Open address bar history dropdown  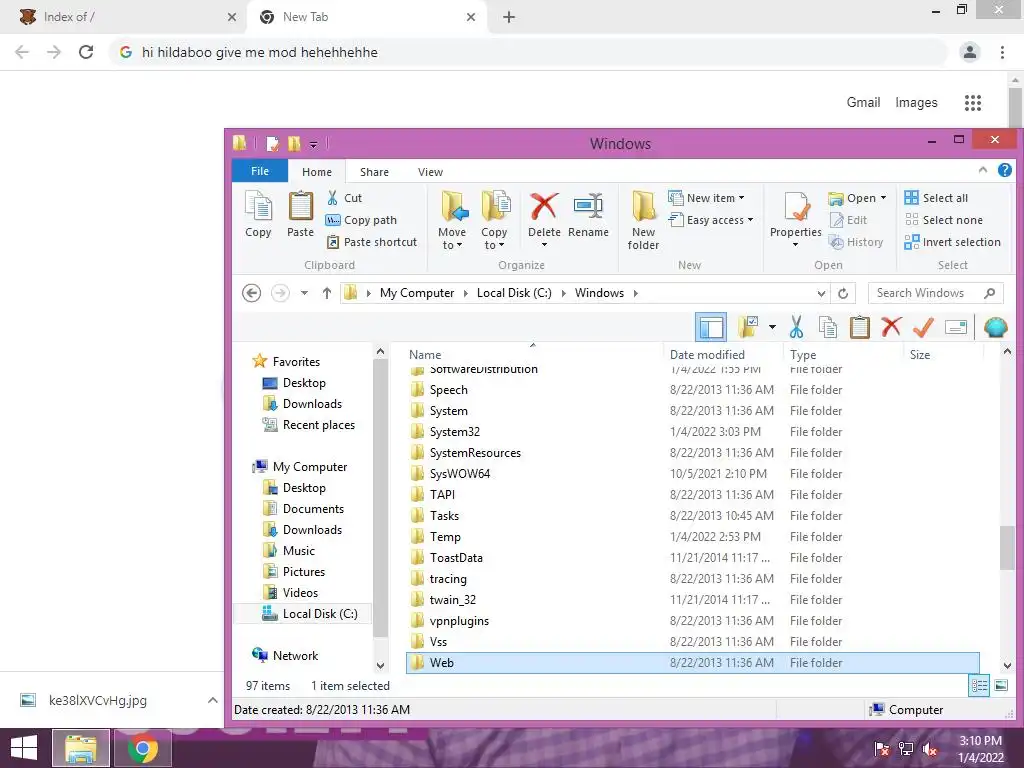[821, 294]
